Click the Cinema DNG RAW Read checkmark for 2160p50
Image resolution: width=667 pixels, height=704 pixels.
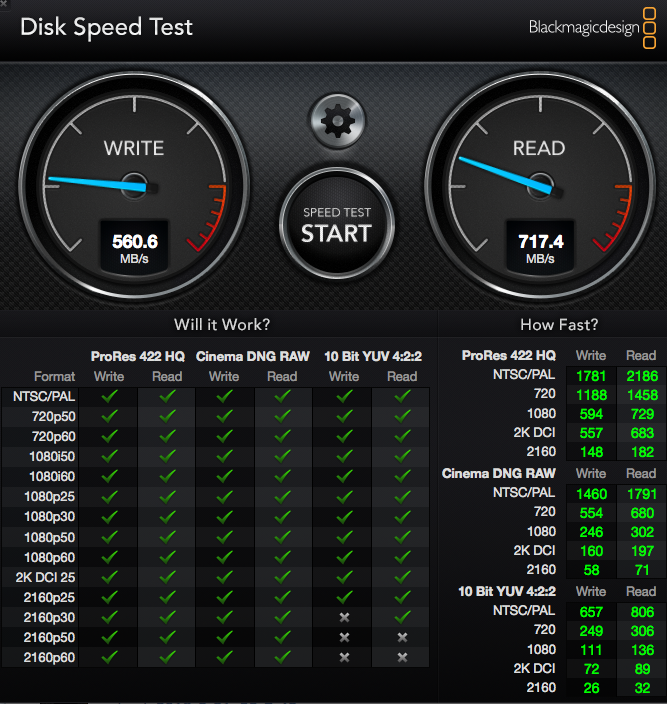click(x=282, y=637)
